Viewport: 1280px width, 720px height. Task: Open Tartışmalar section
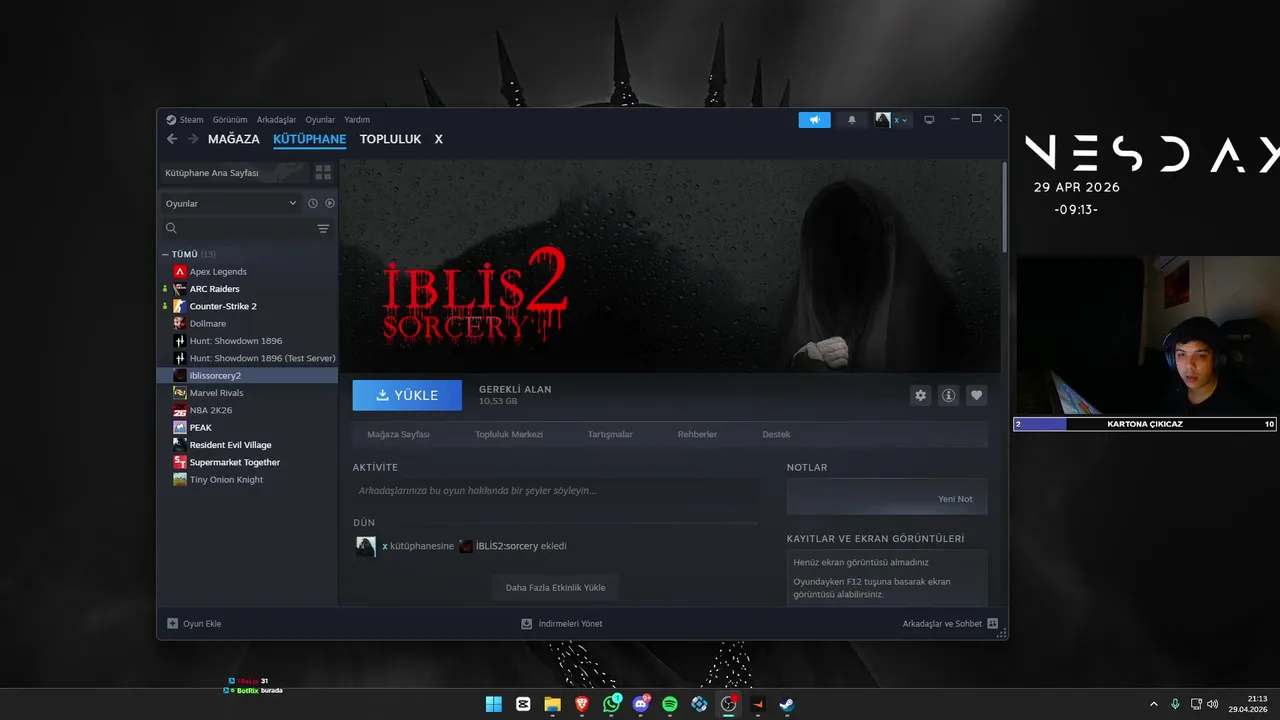[610, 434]
